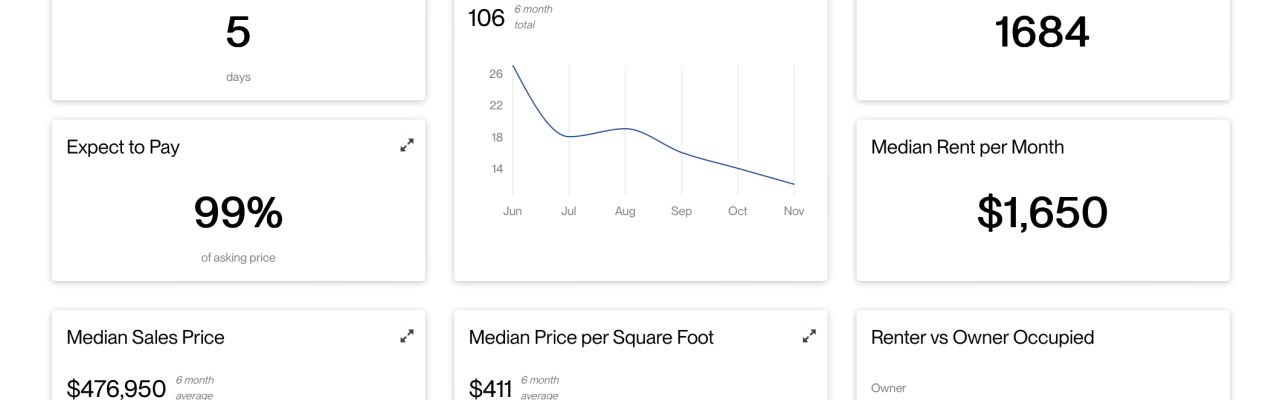This screenshot has height=400, width=1280.
Task: Click the Sep label on chart axis
Action: (x=681, y=211)
